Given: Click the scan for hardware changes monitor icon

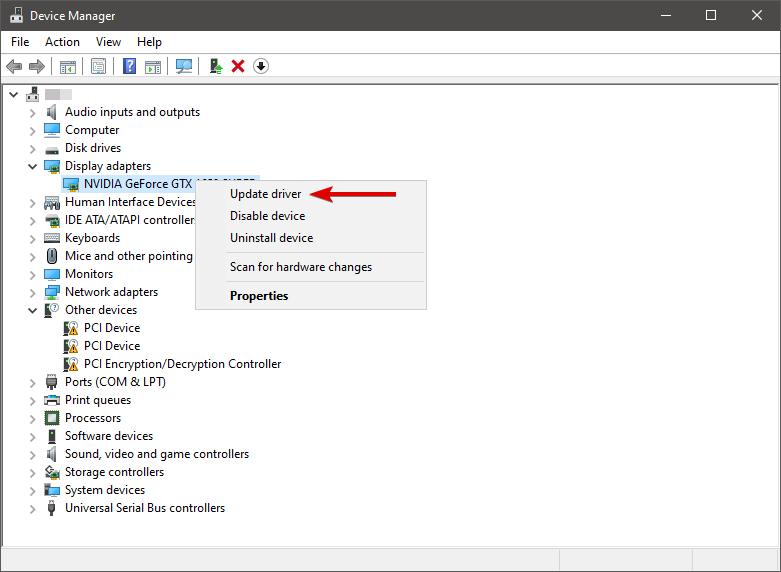Looking at the screenshot, I should (184, 66).
